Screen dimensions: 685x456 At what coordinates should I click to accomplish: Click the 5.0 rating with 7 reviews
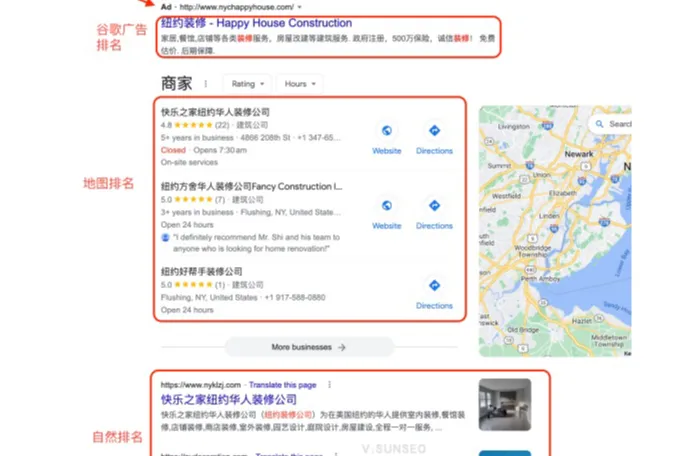[193, 200]
